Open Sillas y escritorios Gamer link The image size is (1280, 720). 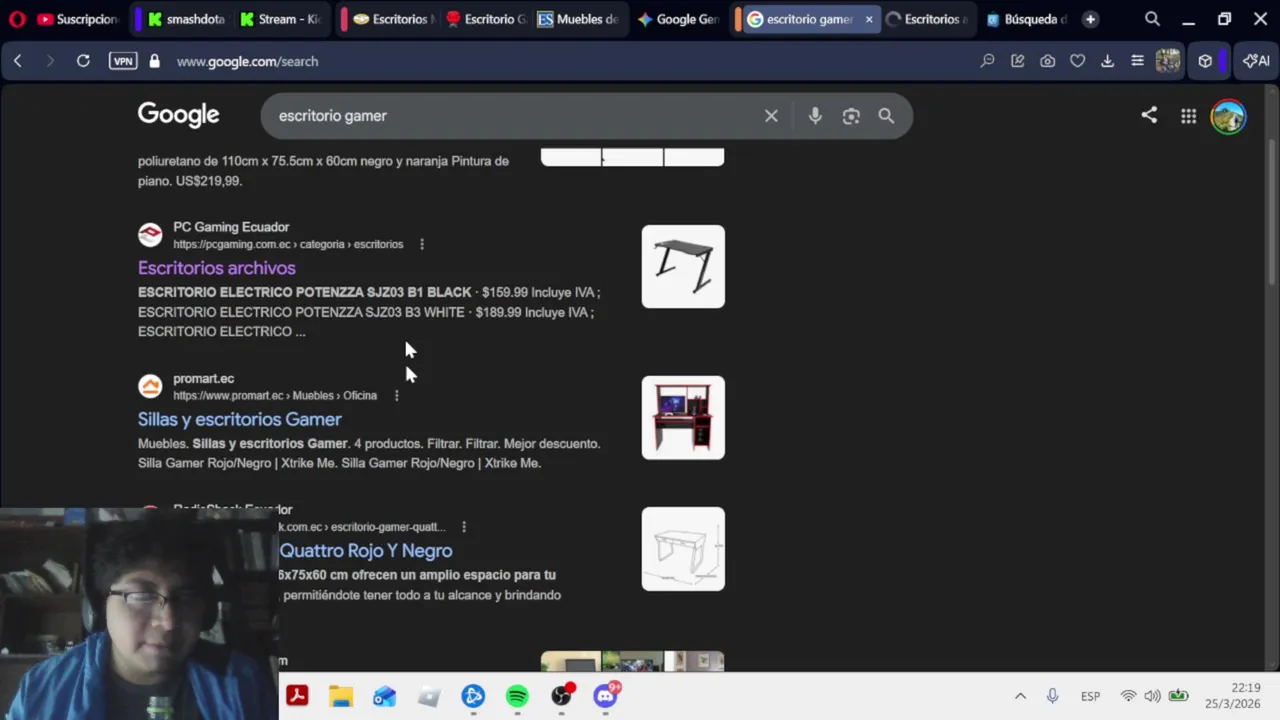(x=240, y=419)
